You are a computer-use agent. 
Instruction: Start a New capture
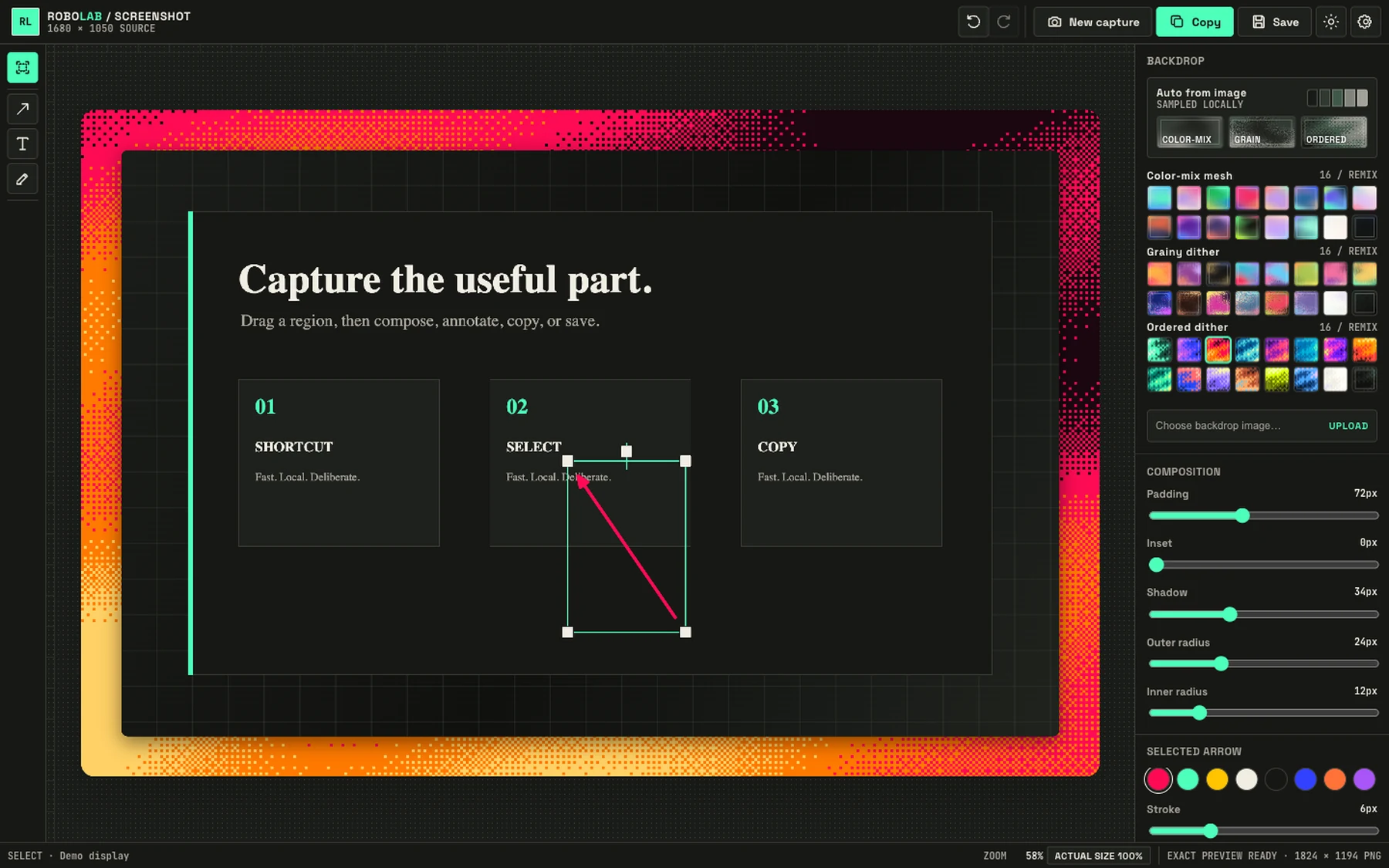tap(1093, 22)
